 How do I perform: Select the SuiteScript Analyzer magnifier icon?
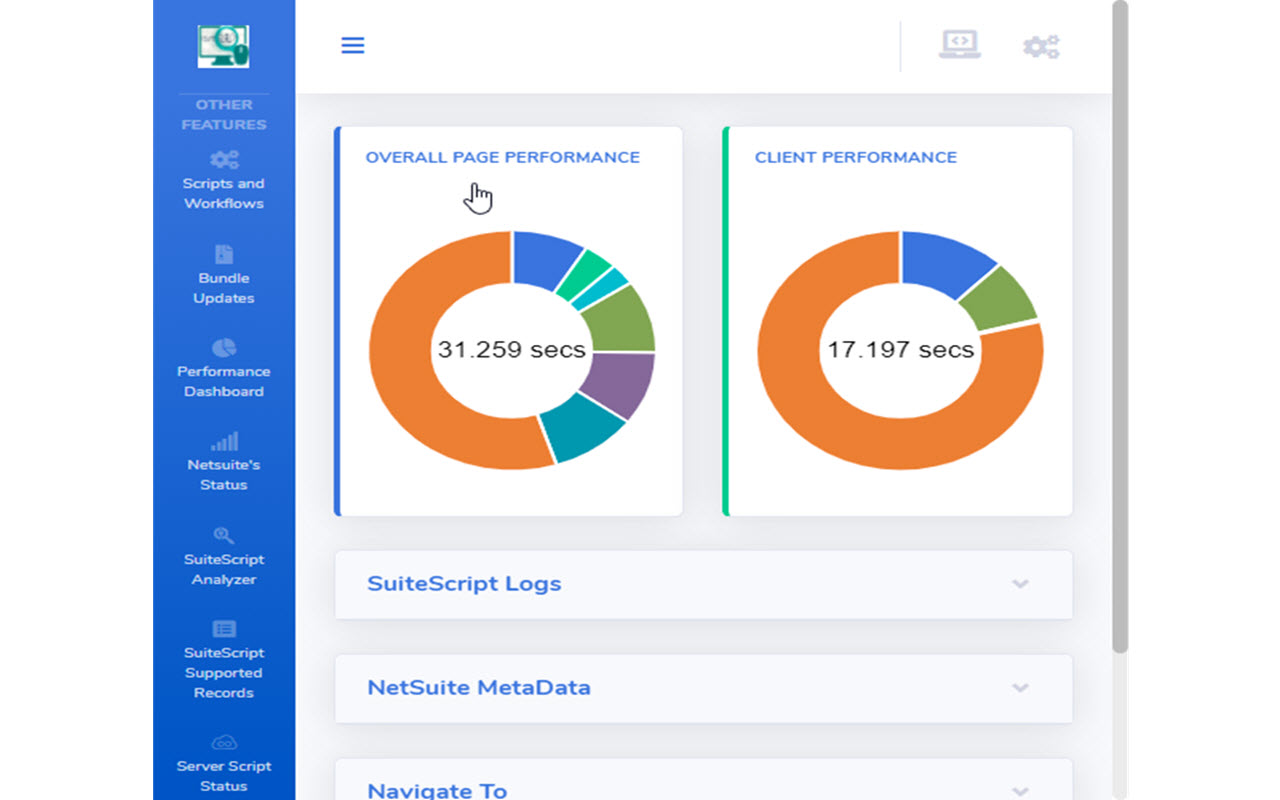tap(223, 536)
